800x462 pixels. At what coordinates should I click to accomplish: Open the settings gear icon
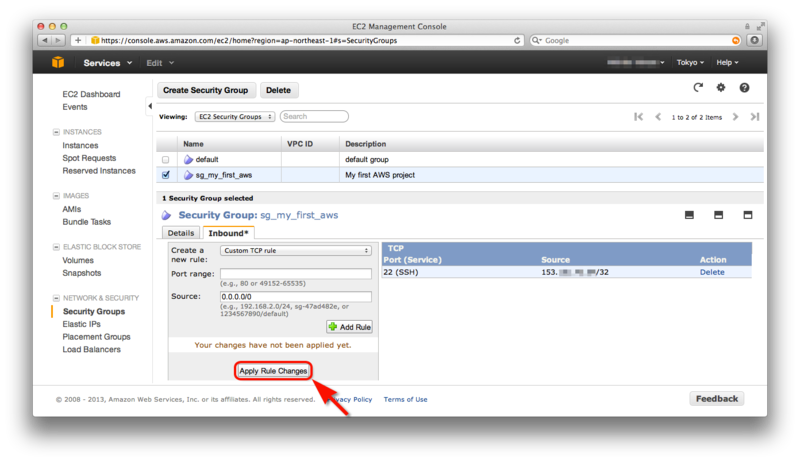point(720,88)
